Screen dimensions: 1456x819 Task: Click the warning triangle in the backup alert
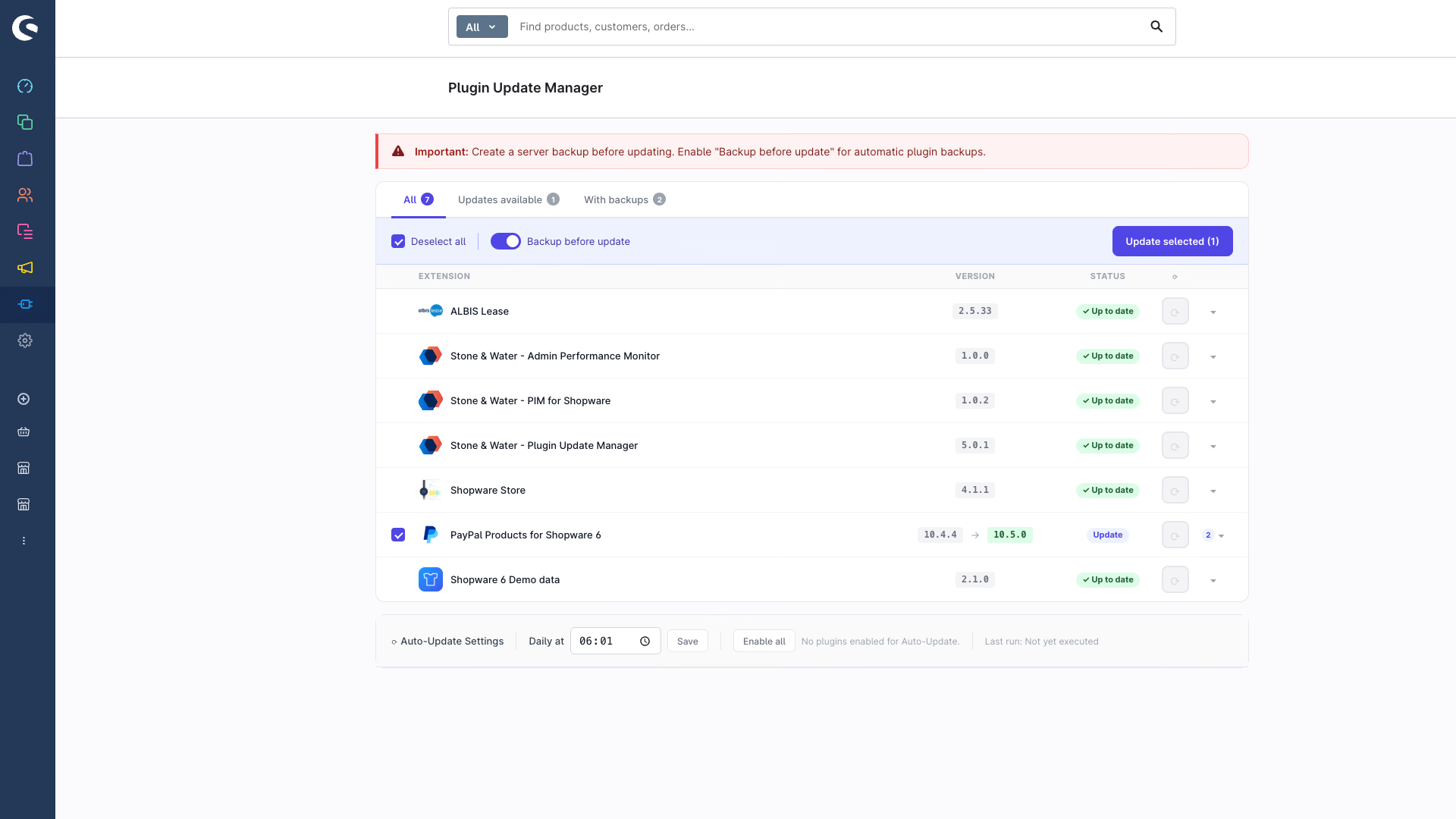pos(398,152)
